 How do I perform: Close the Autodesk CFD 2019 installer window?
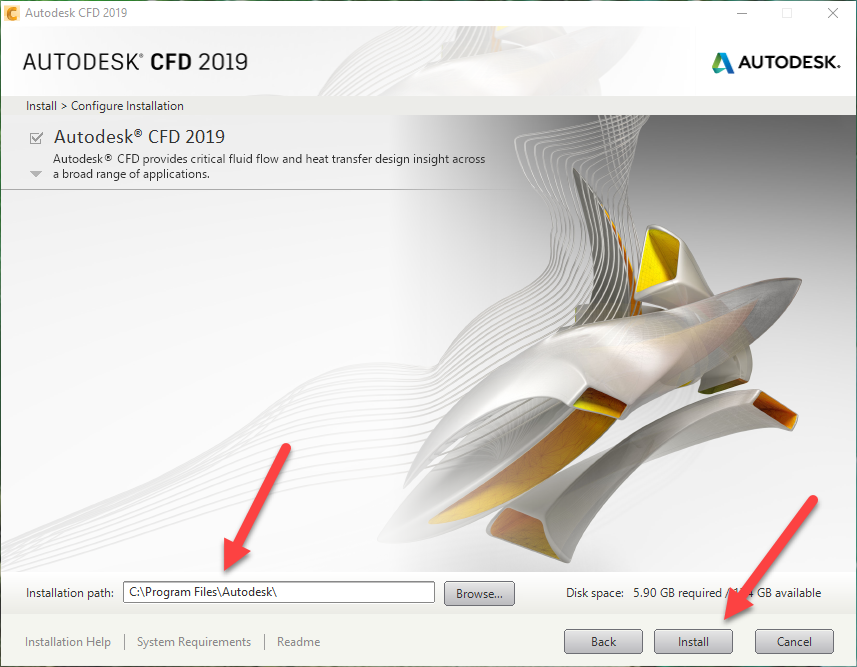pos(832,13)
